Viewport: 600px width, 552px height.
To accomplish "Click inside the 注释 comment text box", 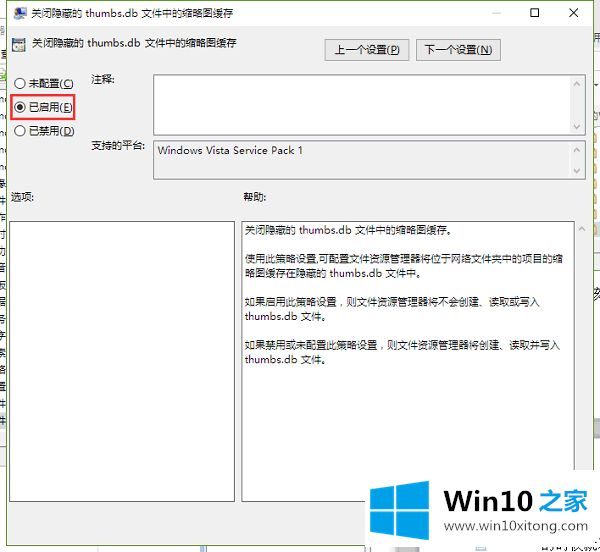I will click(362, 105).
